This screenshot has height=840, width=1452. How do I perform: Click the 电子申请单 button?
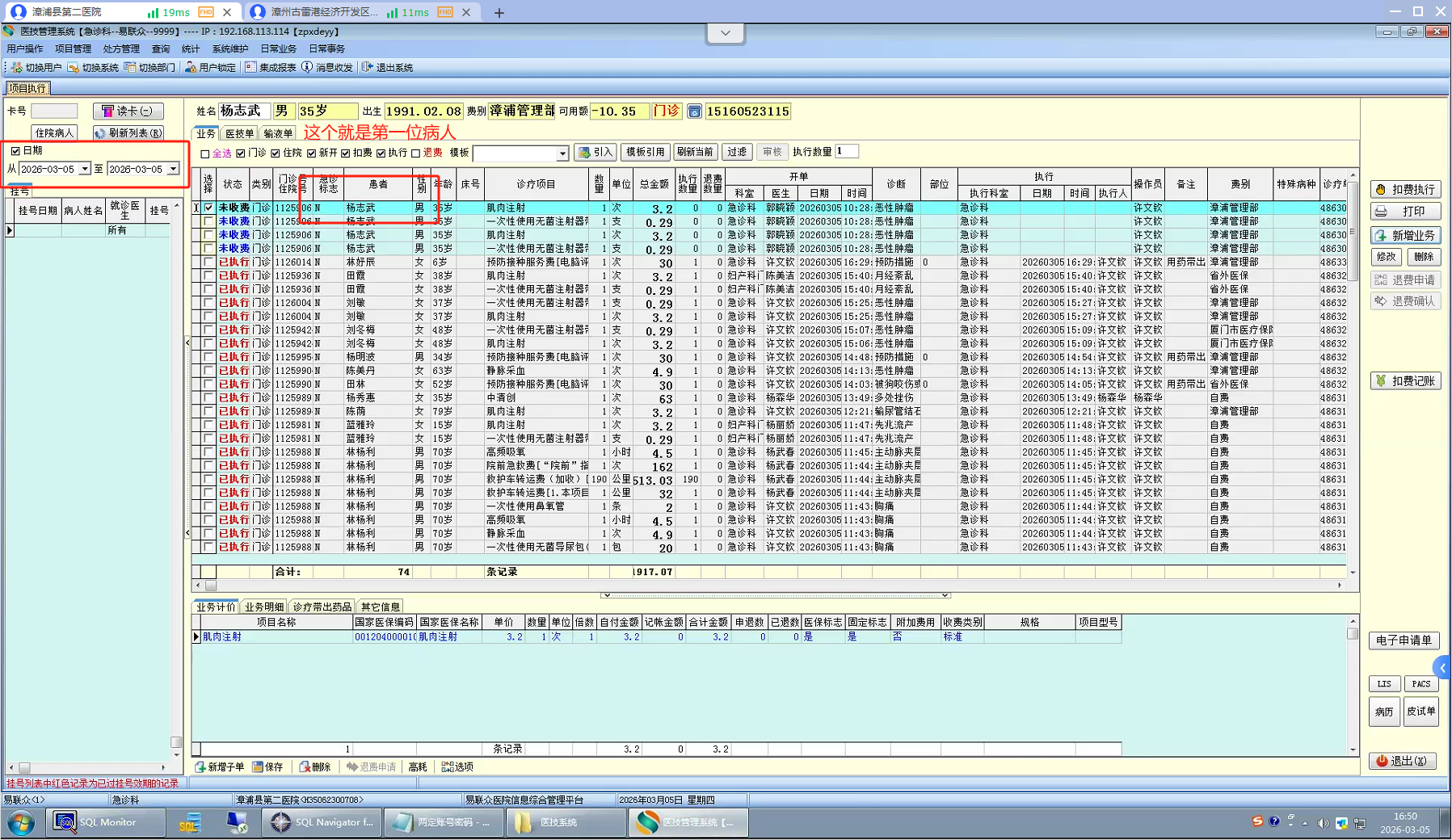pos(1404,640)
